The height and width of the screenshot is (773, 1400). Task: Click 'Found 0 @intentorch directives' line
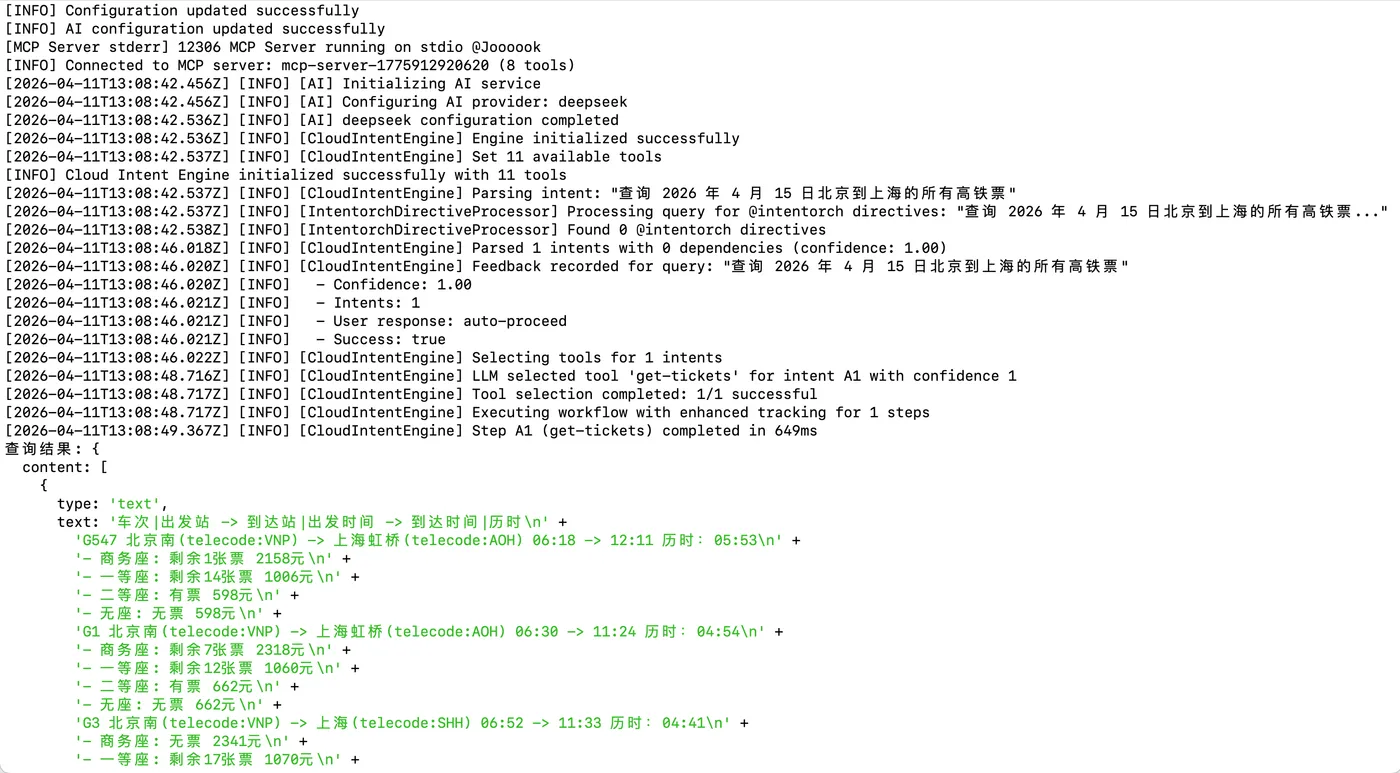[x=415, y=229]
